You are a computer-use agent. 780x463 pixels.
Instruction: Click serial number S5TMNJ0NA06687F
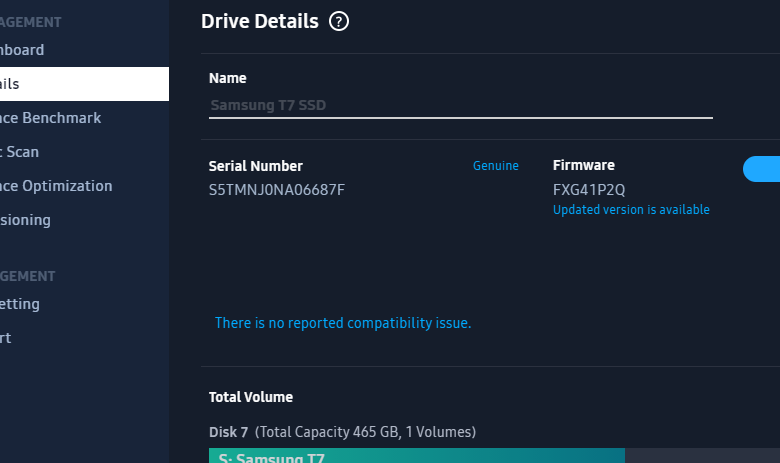pos(277,190)
